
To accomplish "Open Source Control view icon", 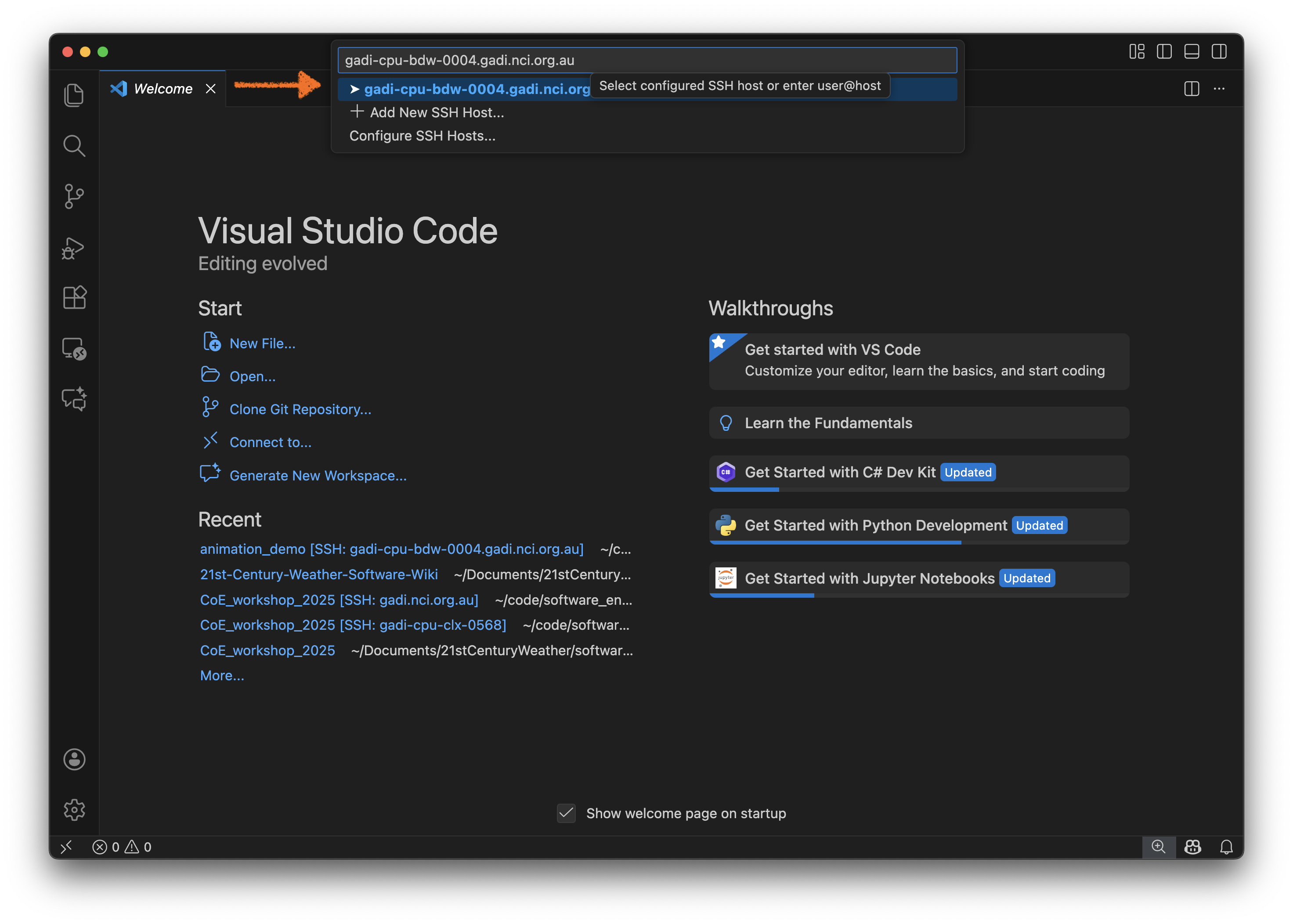I will click(x=74, y=196).
